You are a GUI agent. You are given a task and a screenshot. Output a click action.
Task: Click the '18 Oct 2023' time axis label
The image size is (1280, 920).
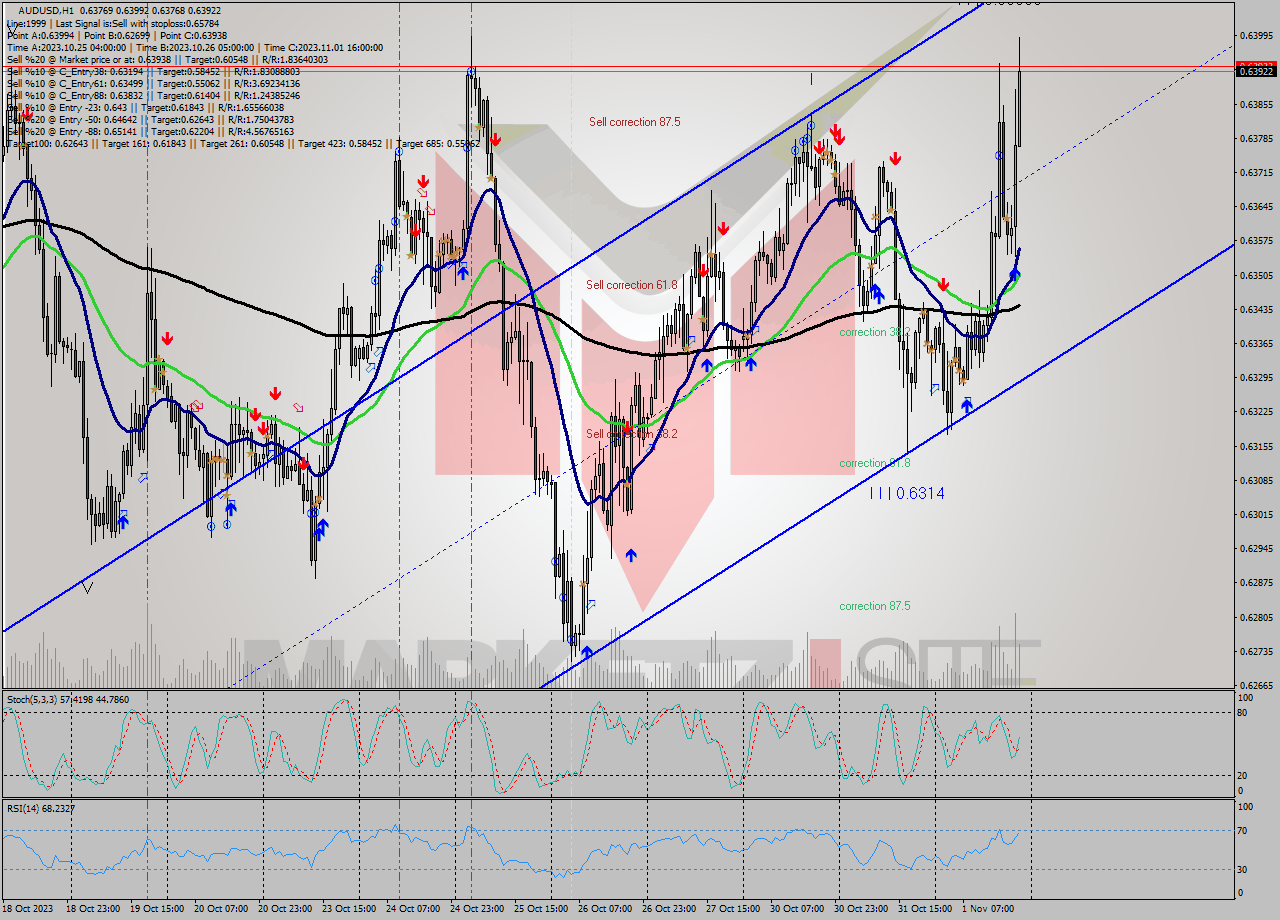point(27,909)
